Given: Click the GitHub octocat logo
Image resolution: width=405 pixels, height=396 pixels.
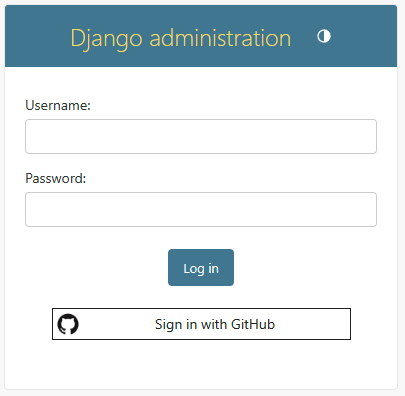Looking at the screenshot, I should pos(68,324).
